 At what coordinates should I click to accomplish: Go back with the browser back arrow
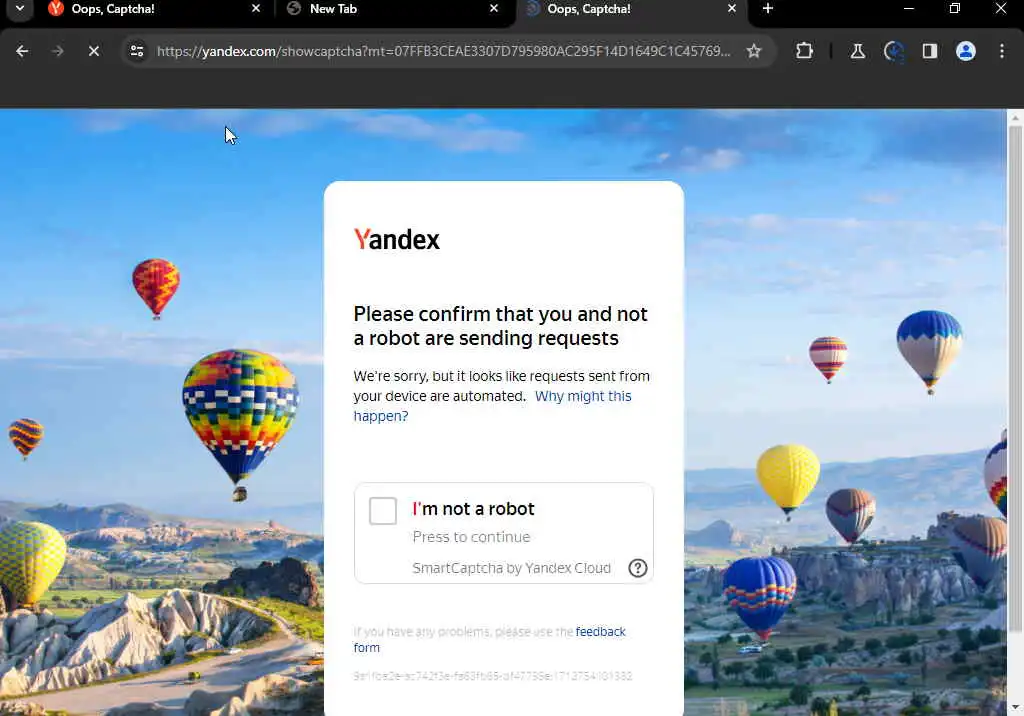click(22, 51)
